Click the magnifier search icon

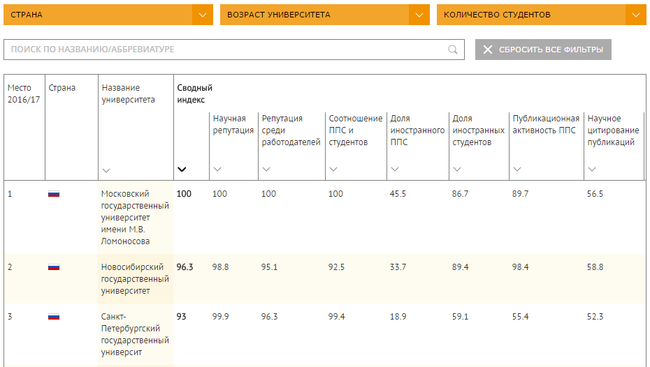pyautogui.click(x=453, y=50)
